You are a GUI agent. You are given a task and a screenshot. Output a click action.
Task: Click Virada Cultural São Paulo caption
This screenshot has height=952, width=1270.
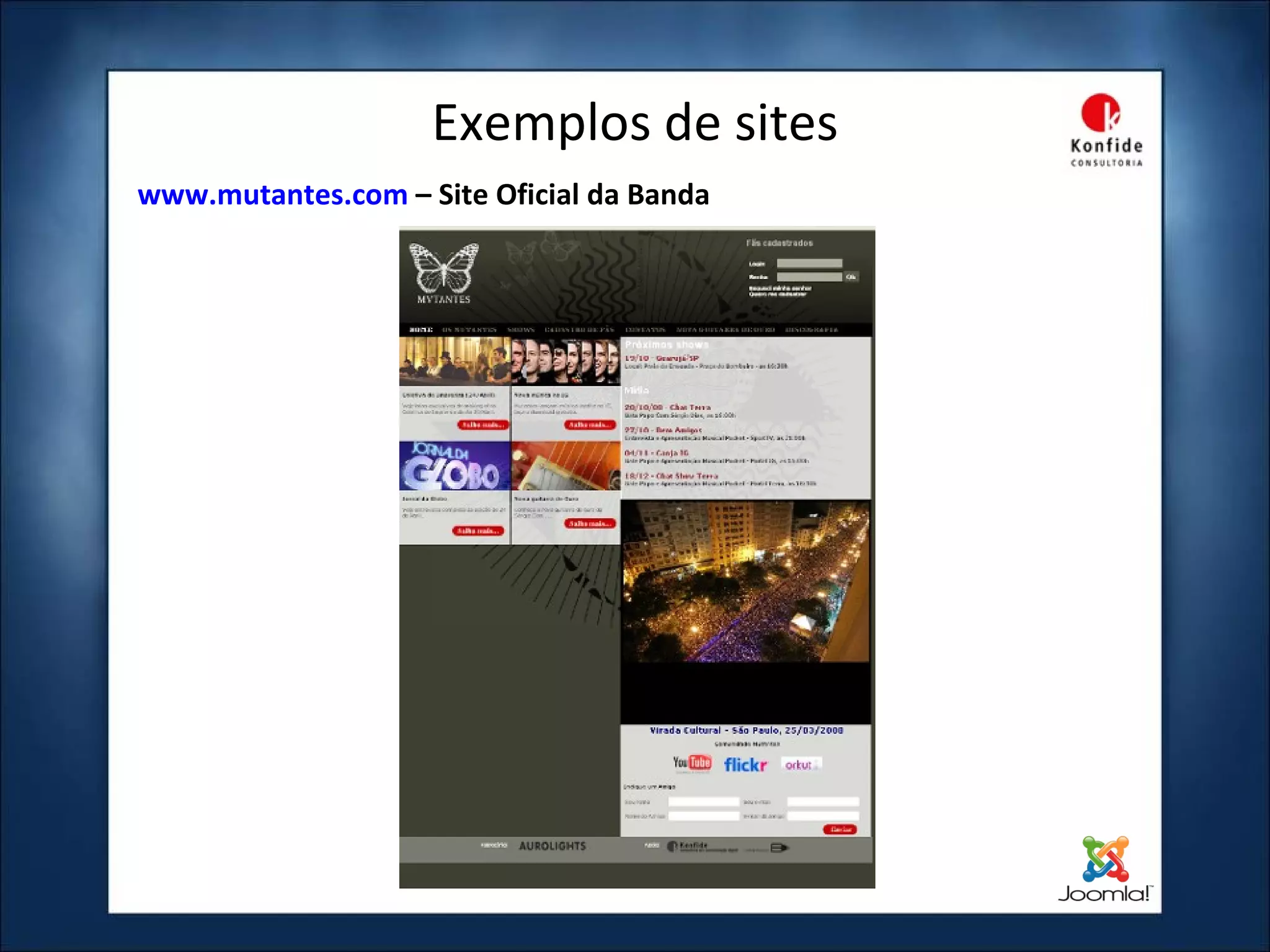[746, 731]
